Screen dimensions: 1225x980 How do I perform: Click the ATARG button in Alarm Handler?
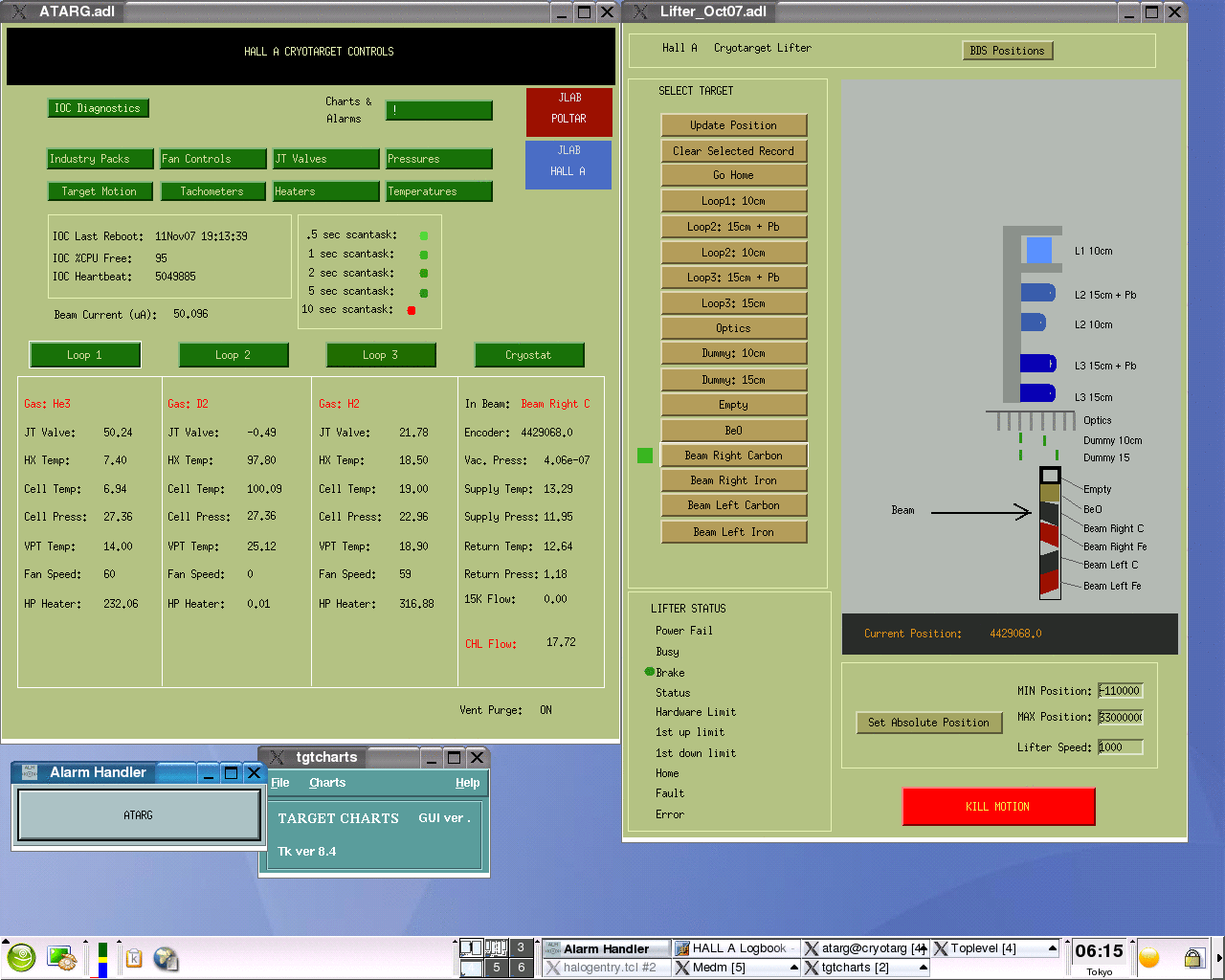click(139, 815)
